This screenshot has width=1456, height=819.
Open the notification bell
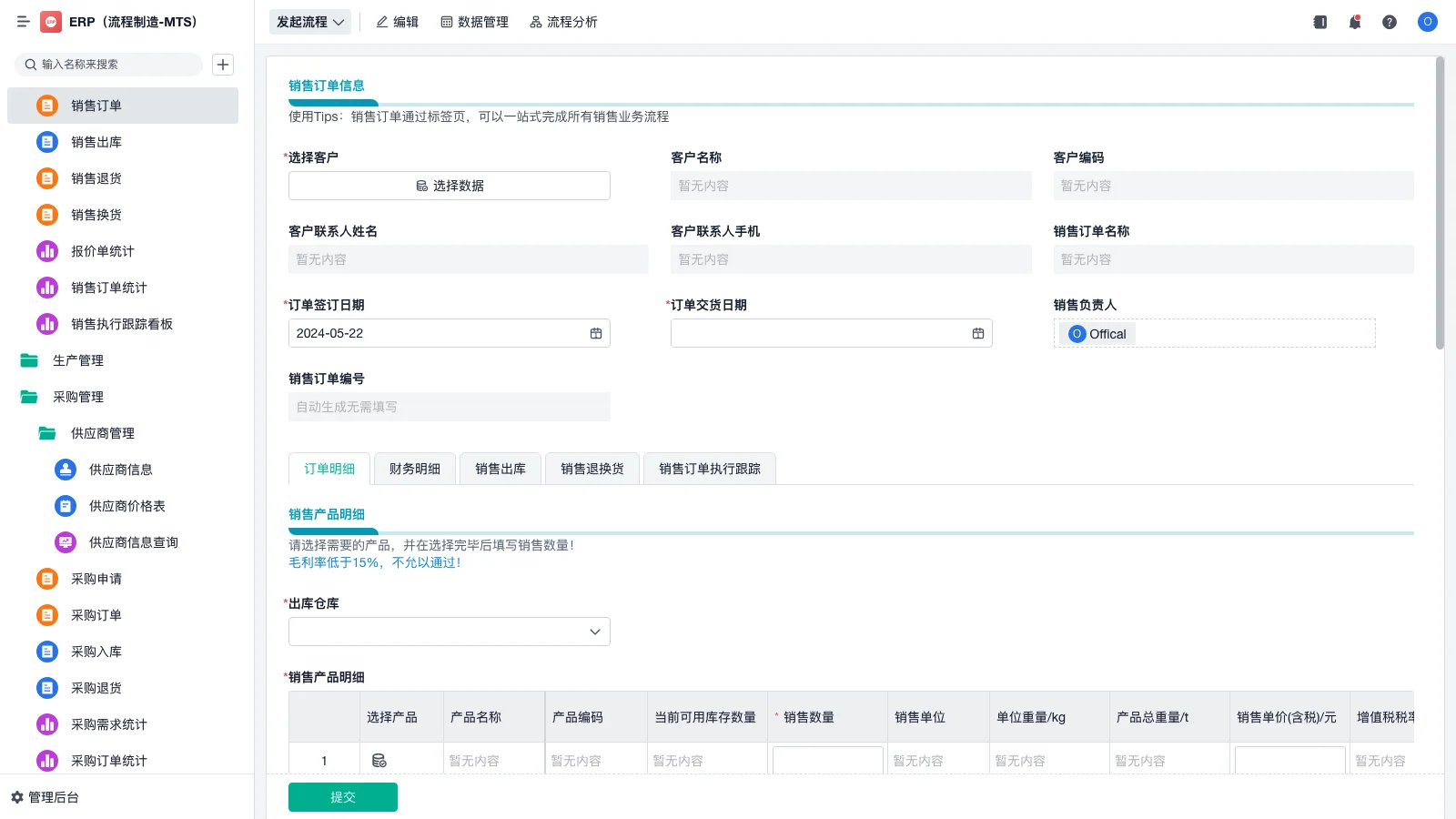pyautogui.click(x=1354, y=22)
